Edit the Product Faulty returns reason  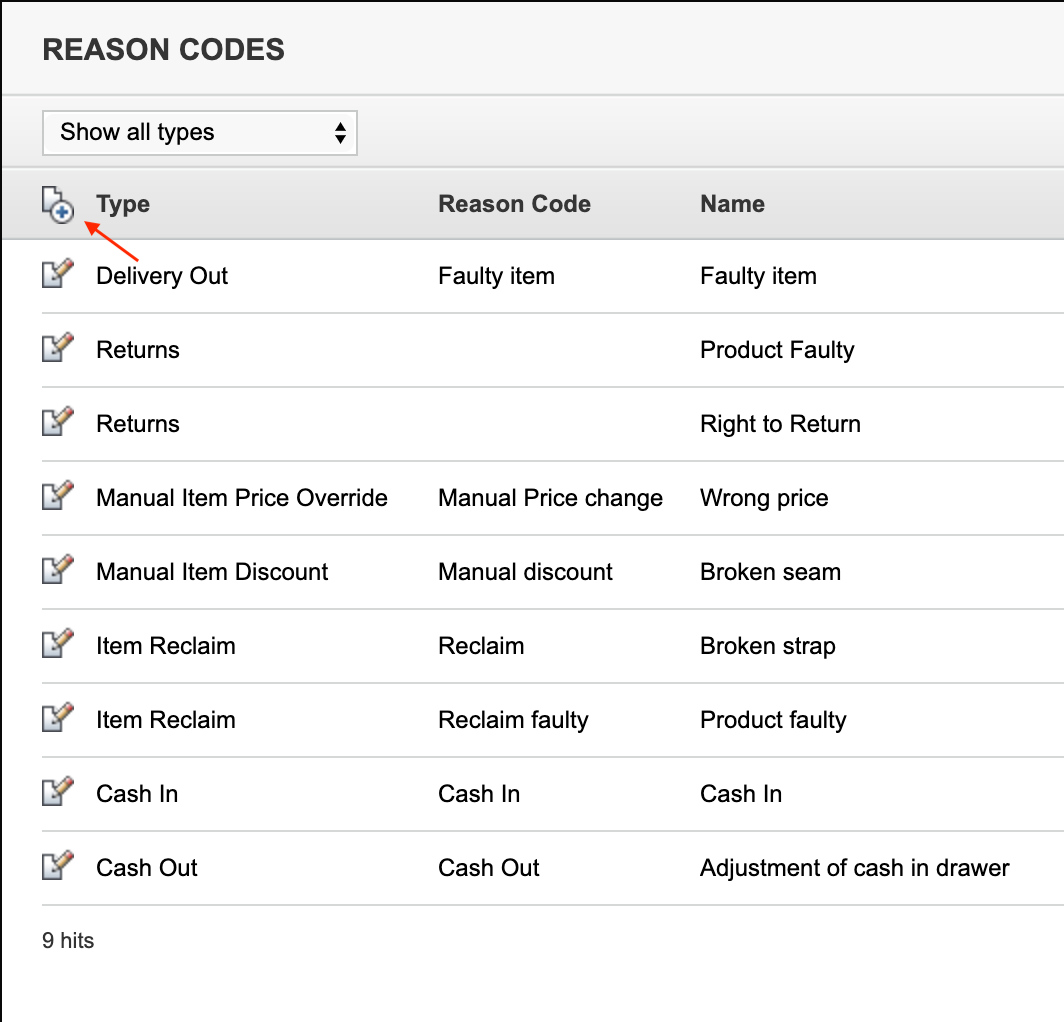58,347
